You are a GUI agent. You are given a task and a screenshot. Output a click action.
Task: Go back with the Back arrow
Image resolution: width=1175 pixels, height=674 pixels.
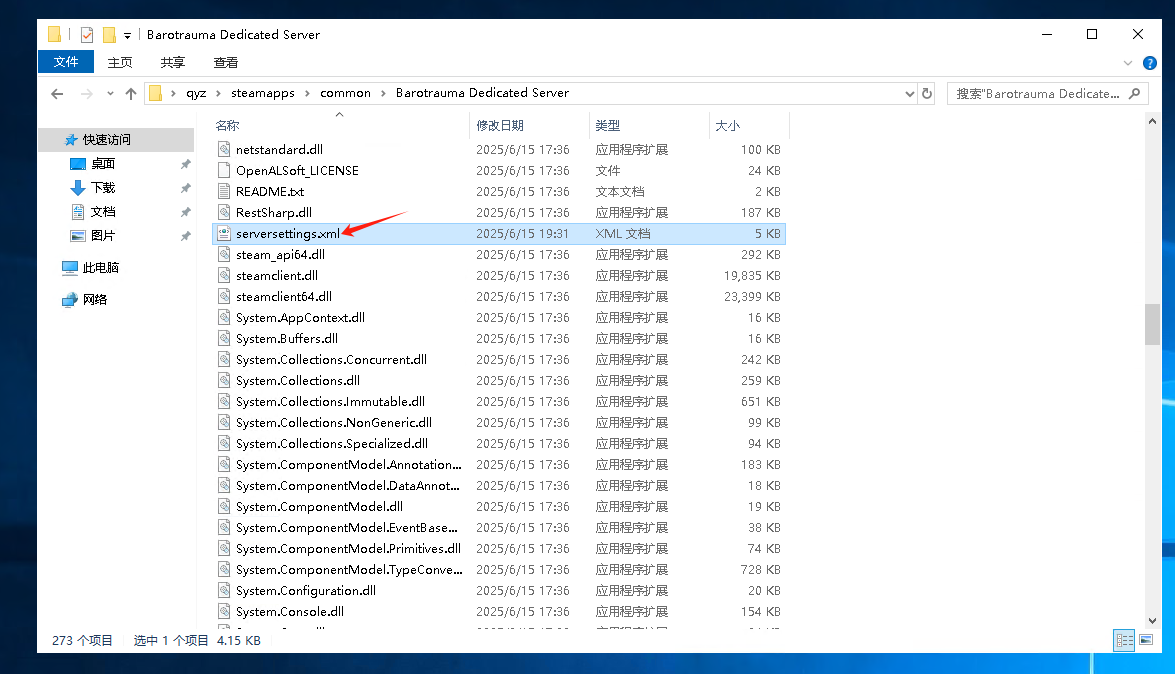coord(57,94)
